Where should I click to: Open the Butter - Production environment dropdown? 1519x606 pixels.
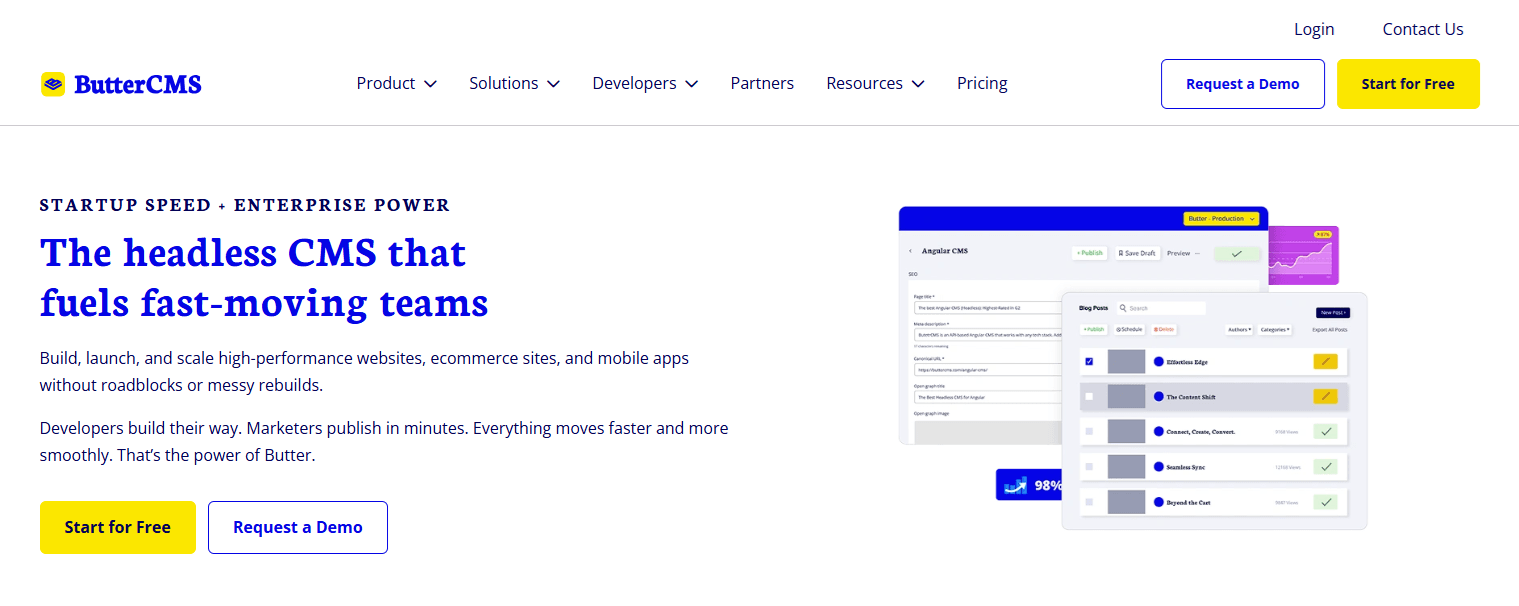pos(1220,218)
